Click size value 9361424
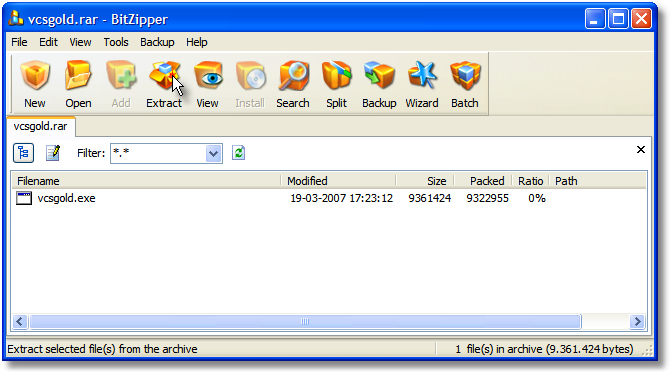The width and height of the screenshot is (672, 375). (429, 198)
